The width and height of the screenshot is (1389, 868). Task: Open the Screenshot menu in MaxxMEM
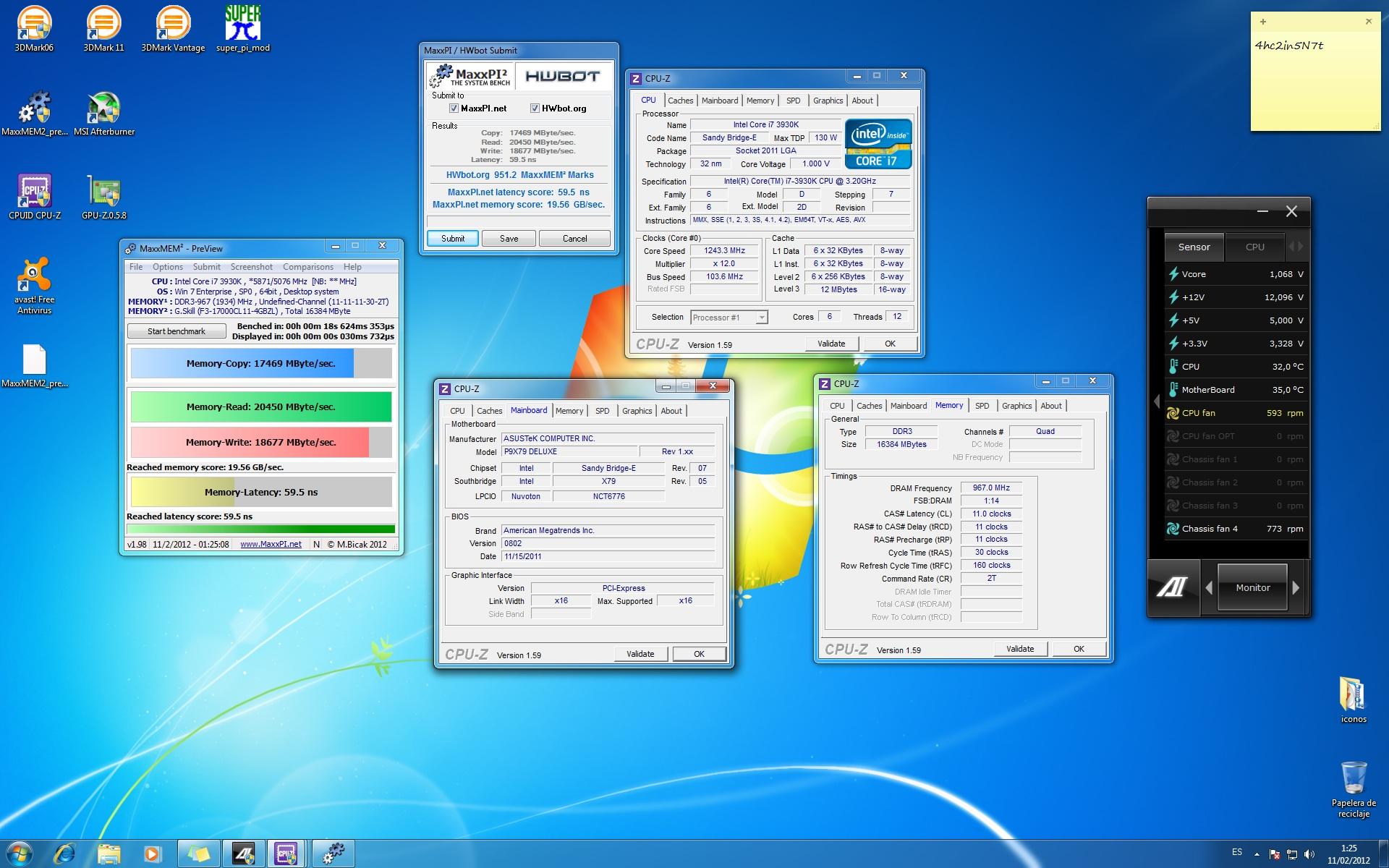[252, 267]
